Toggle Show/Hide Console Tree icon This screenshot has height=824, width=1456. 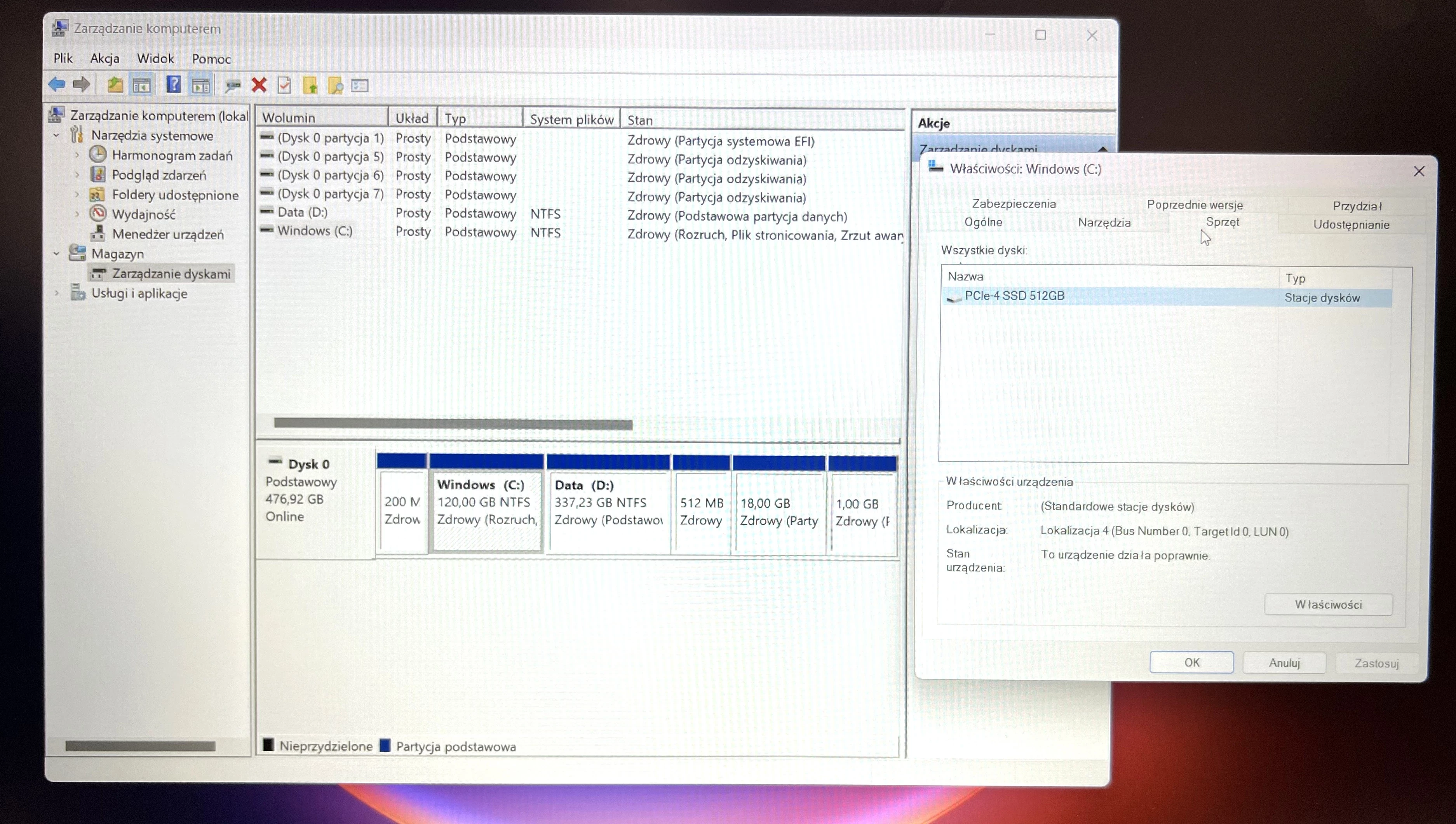141,85
